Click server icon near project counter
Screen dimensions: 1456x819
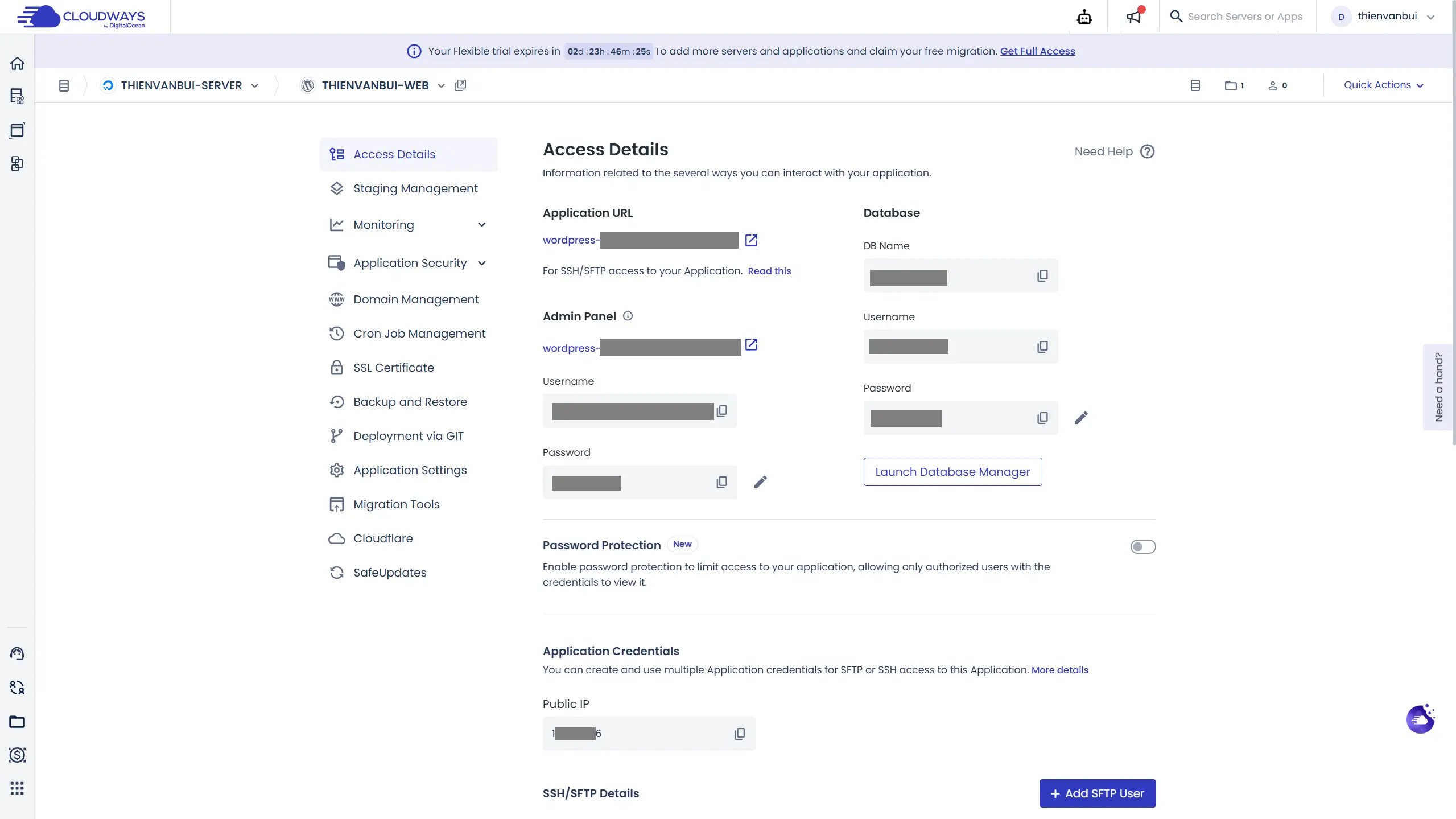[x=1195, y=85]
